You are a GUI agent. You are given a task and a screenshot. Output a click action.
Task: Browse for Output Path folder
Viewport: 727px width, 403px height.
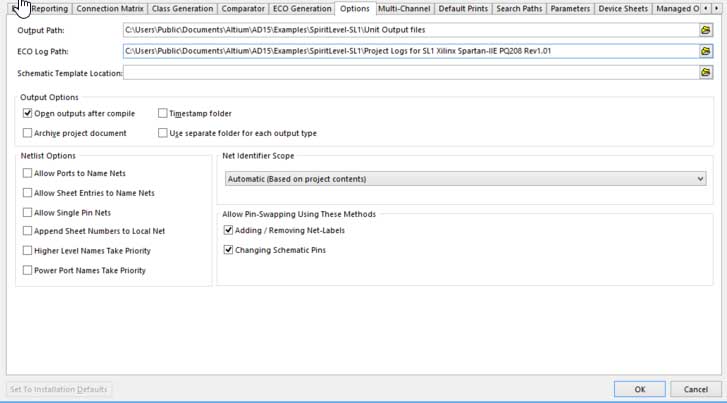click(705, 31)
